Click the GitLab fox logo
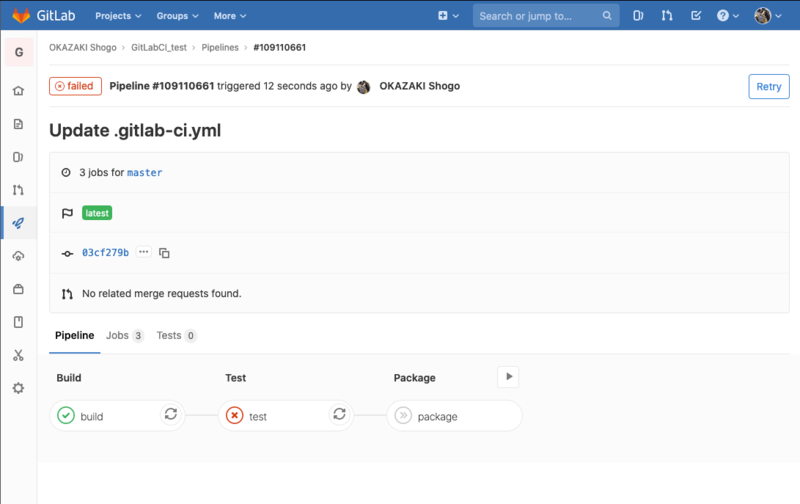800x504 pixels. tap(21, 15)
